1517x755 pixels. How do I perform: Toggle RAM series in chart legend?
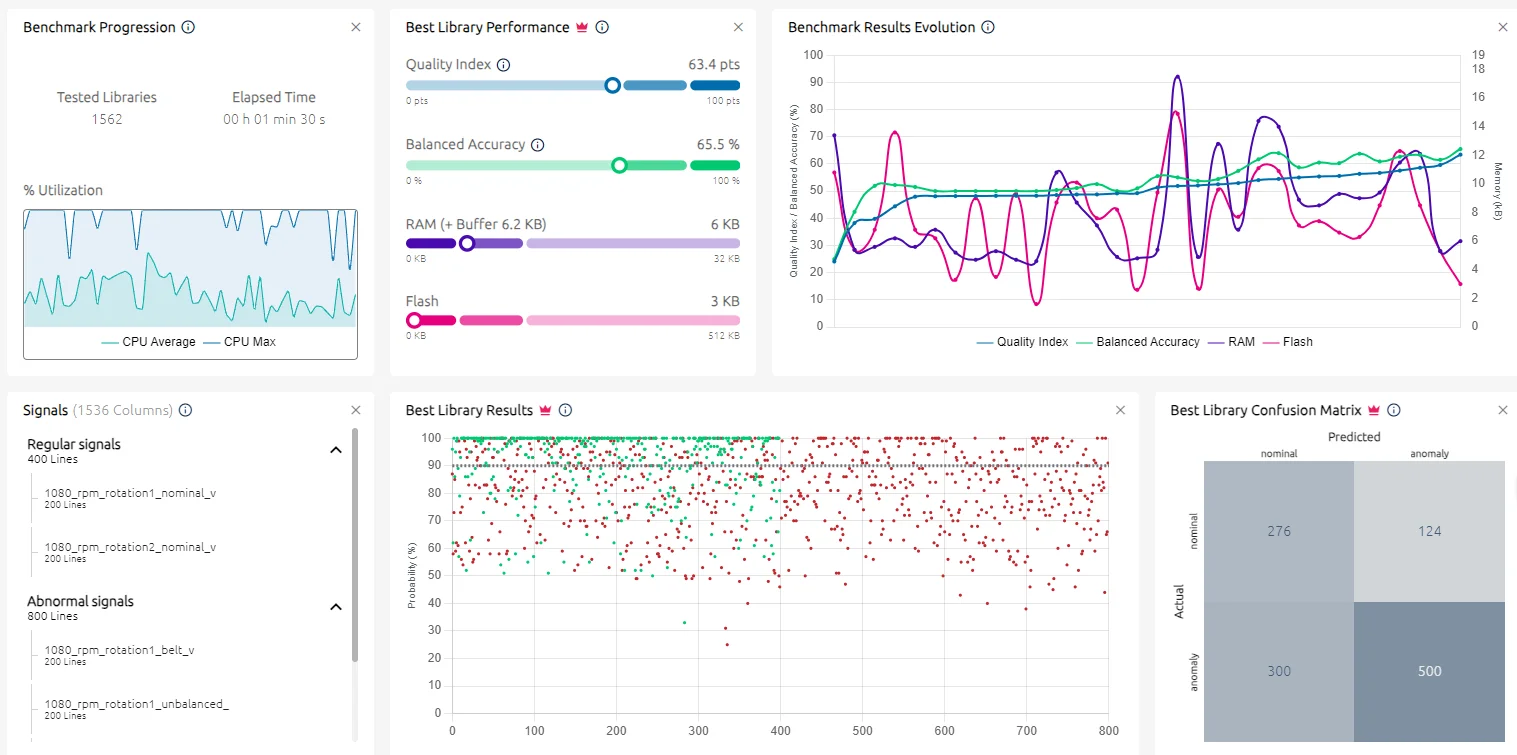1230,342
